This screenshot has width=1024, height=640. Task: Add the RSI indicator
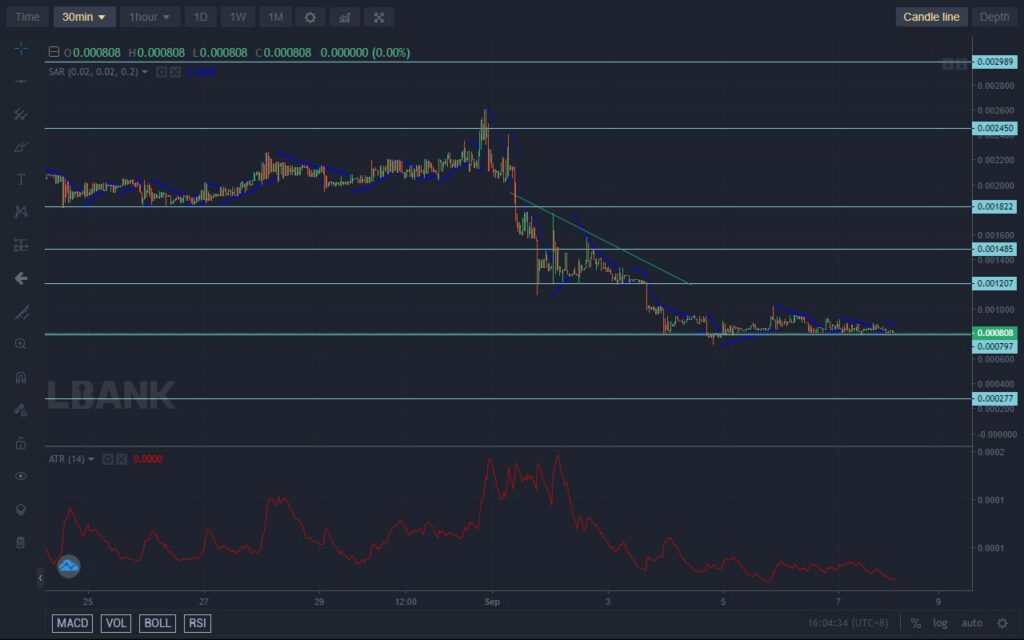197,623
